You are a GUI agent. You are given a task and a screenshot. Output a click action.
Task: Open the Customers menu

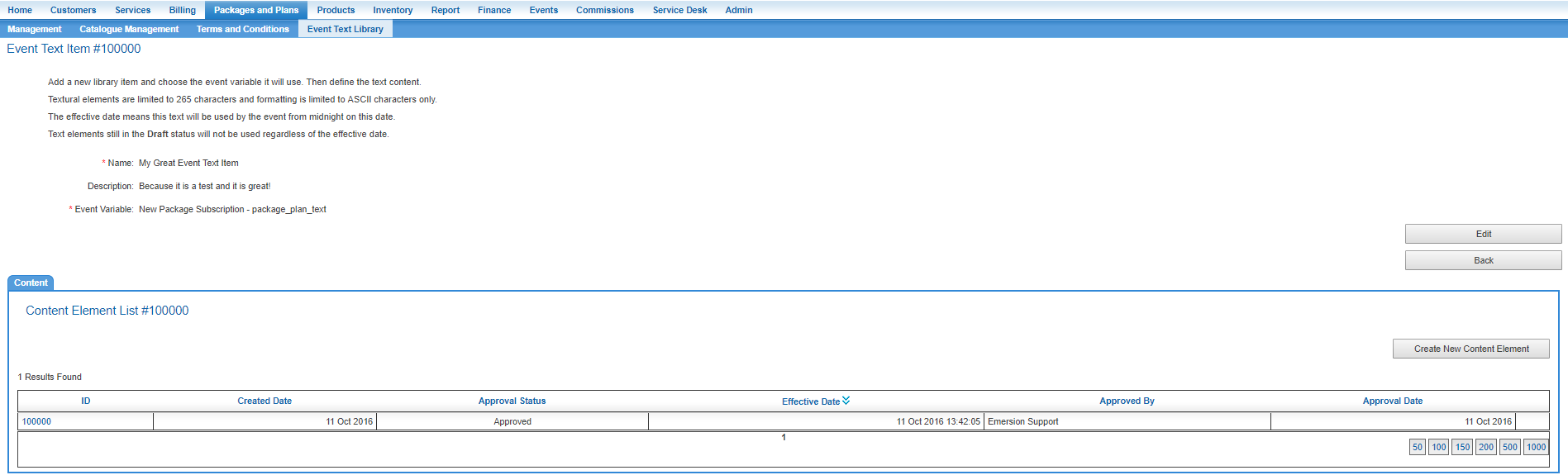[73, 10]
